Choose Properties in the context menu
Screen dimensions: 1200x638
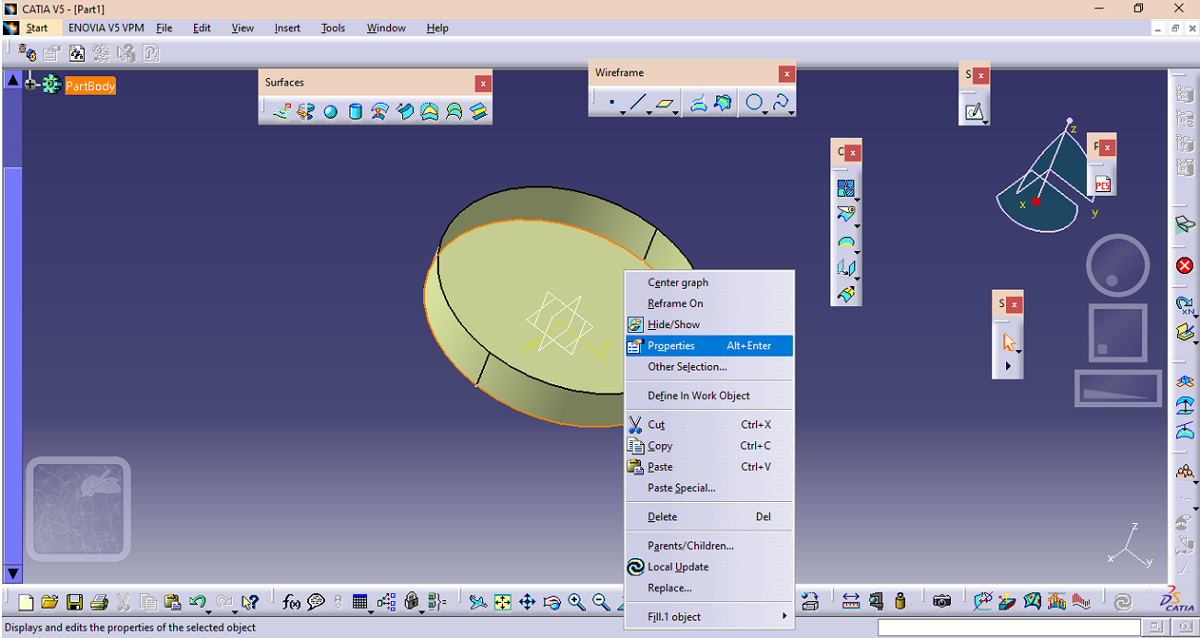point(709,346)
